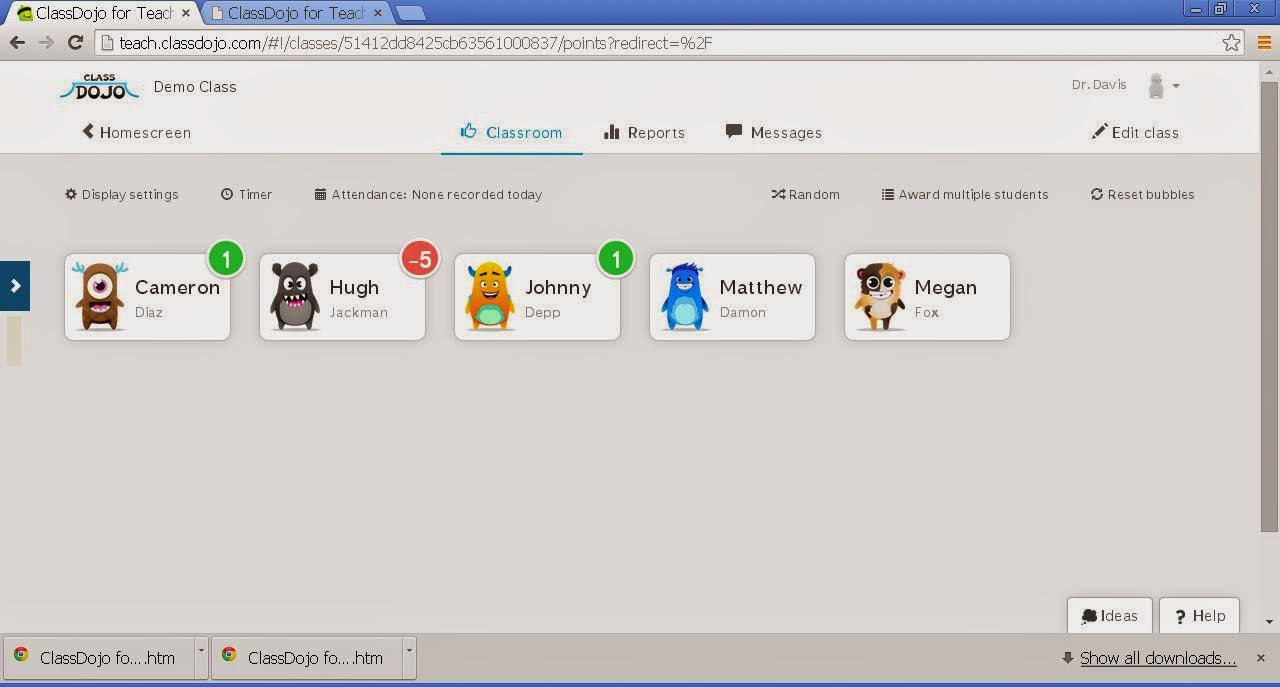Click Johnny's green point badge
Image resolution: width=1280 pixels, height=687 pixels.
click(x=616, y=258)
